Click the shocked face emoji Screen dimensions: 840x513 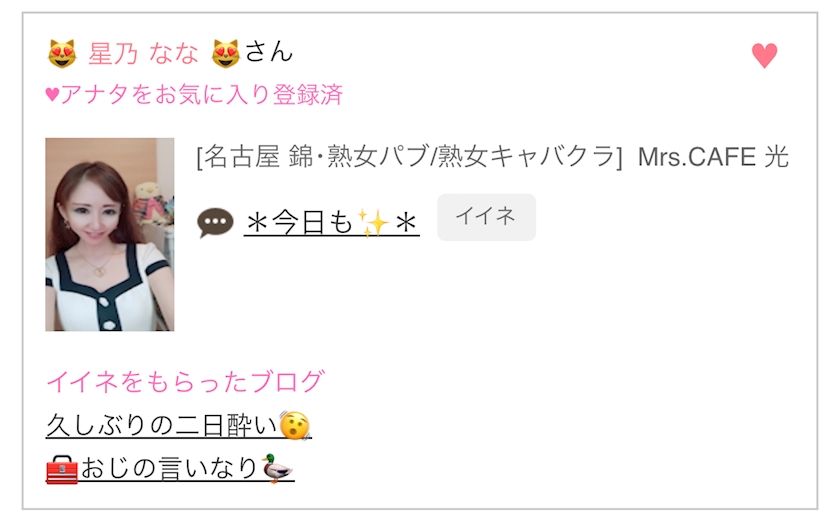[x=295, y=426]
